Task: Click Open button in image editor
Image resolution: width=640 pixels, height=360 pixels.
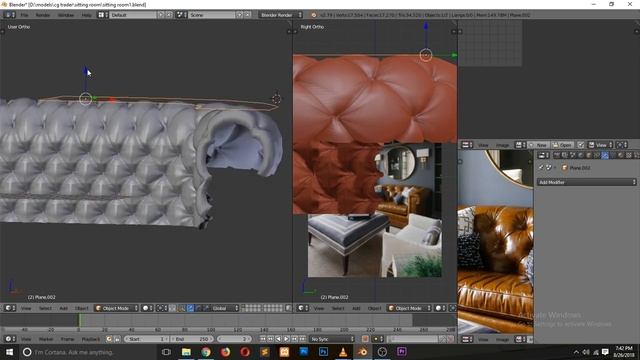Action: pyautogui.click(x=562, y=145)
